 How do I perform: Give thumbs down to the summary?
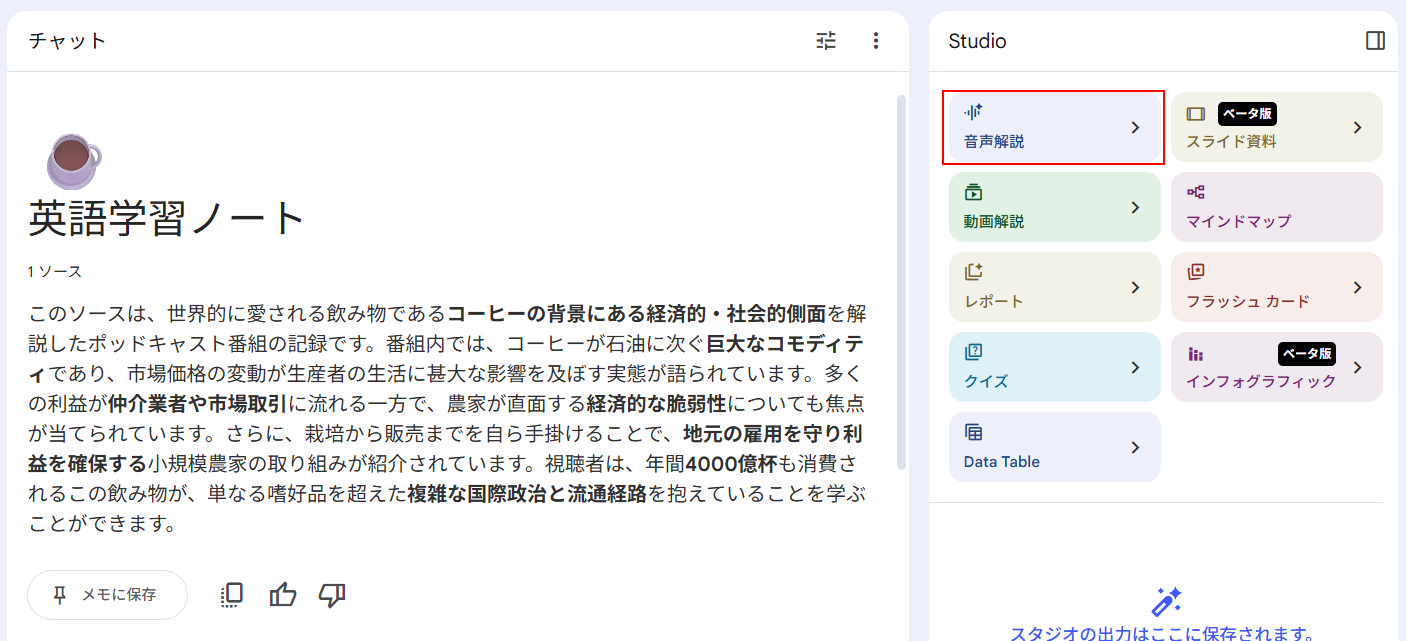[332, 595]
